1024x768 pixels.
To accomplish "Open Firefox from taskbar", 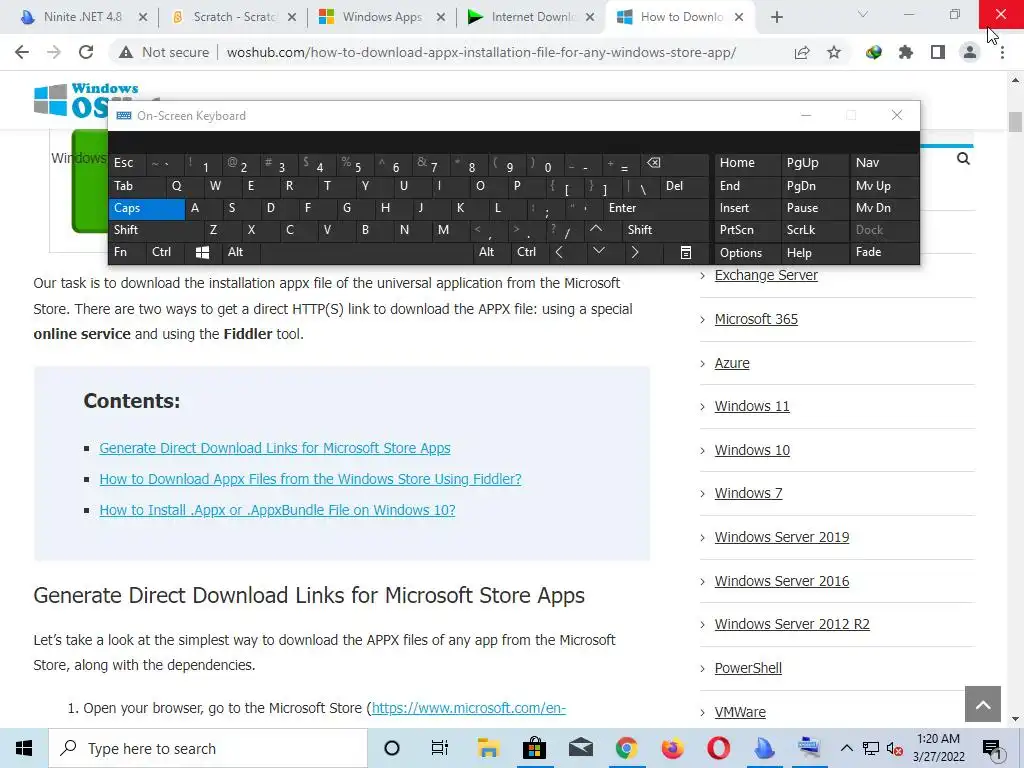I will (672, 748).
